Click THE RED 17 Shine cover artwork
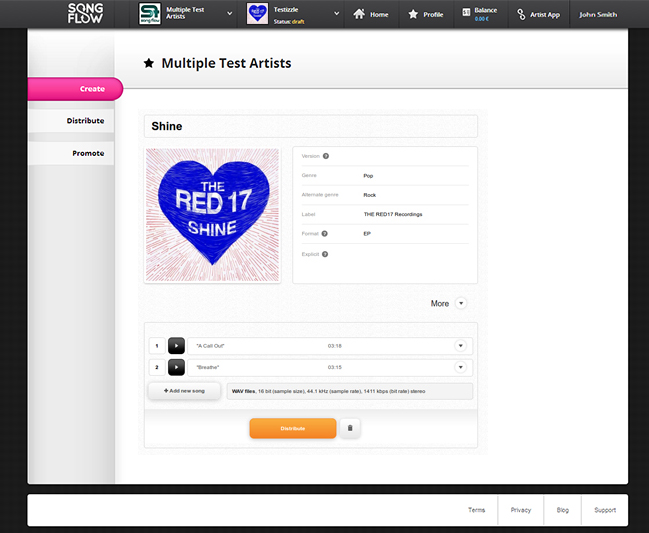Viewport: 649px width, 533px height. pyautogui.click(x=212, y=215)
